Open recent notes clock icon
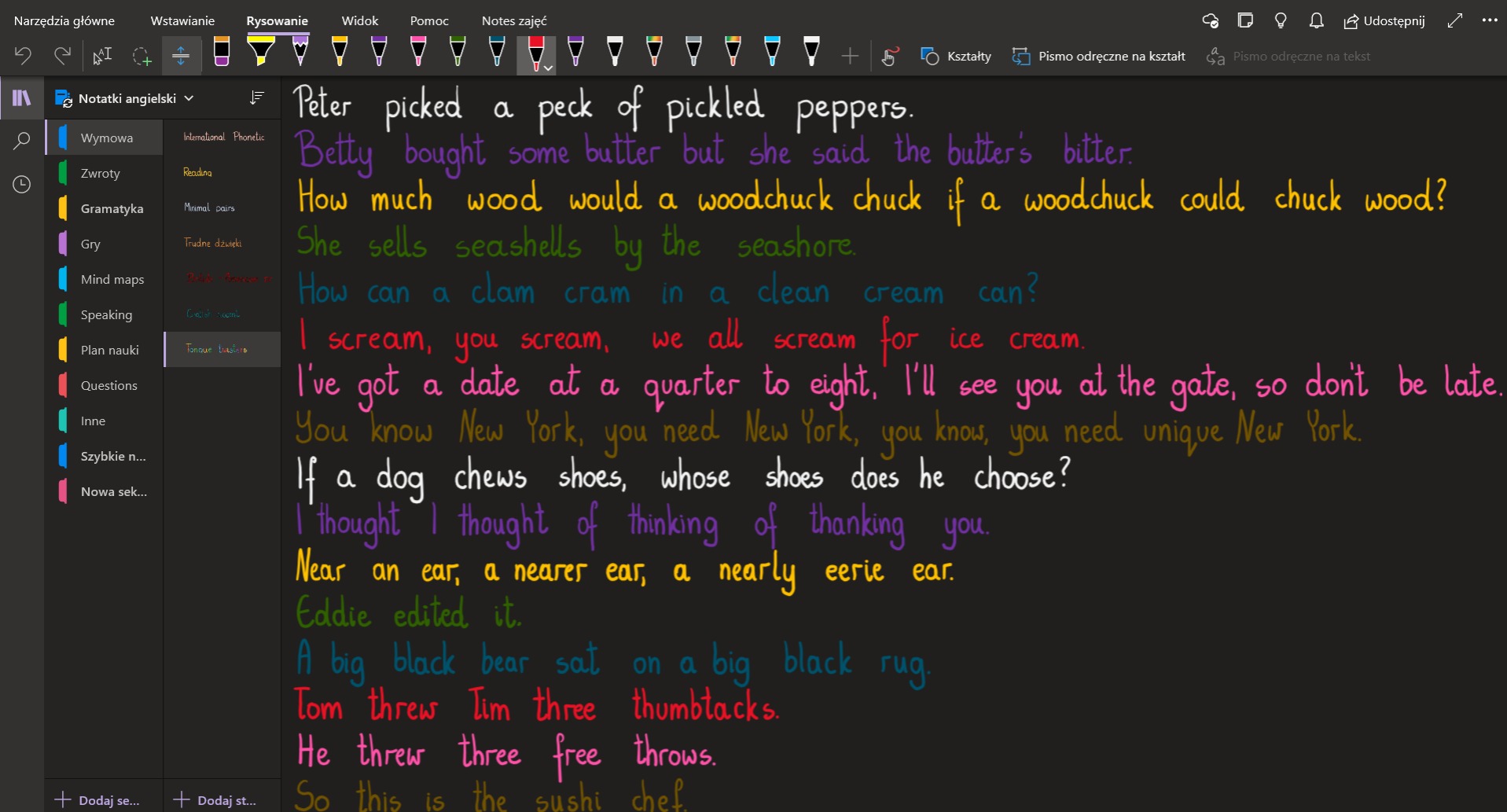This screenshot has width=1507, height=812. point(22,184)
